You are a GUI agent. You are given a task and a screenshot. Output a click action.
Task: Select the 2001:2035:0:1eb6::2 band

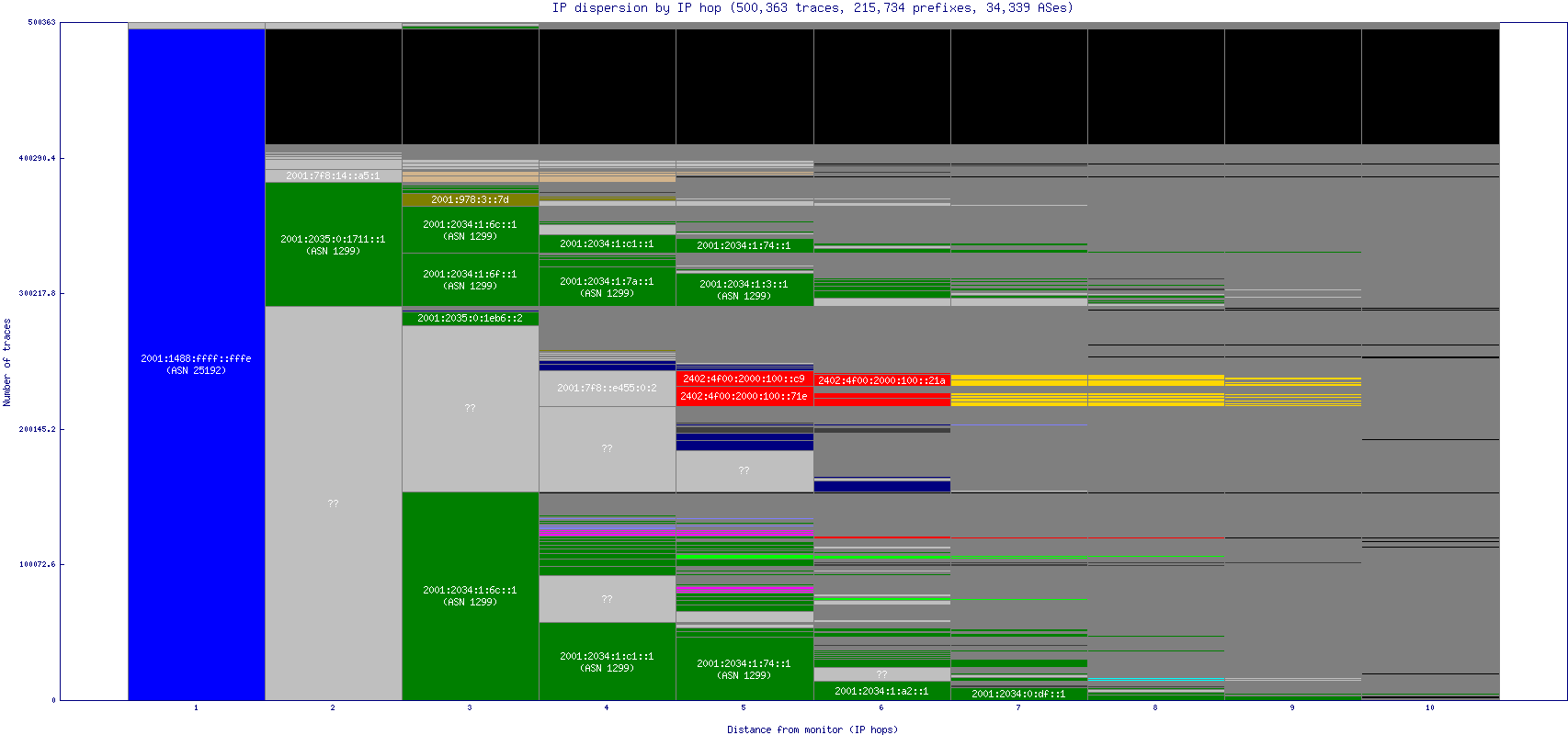(x=470, y=318)
